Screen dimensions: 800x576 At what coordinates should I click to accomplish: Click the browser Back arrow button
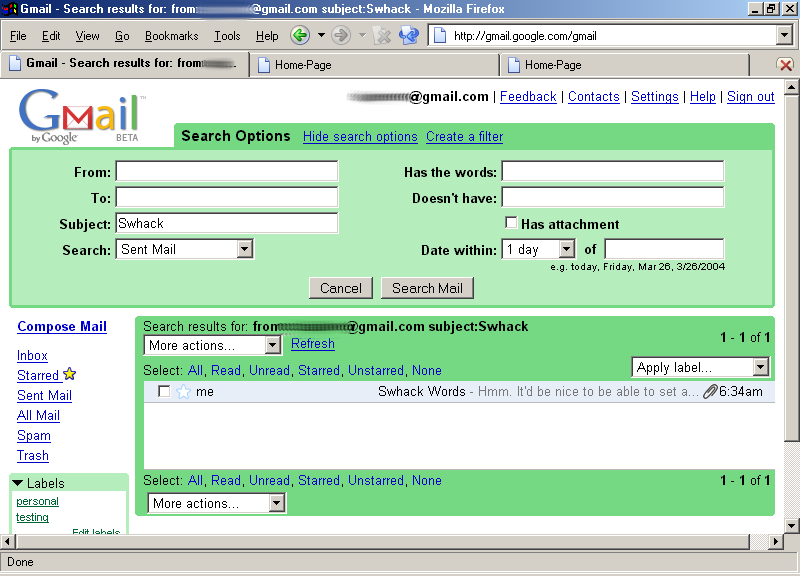tap(300, 36)
